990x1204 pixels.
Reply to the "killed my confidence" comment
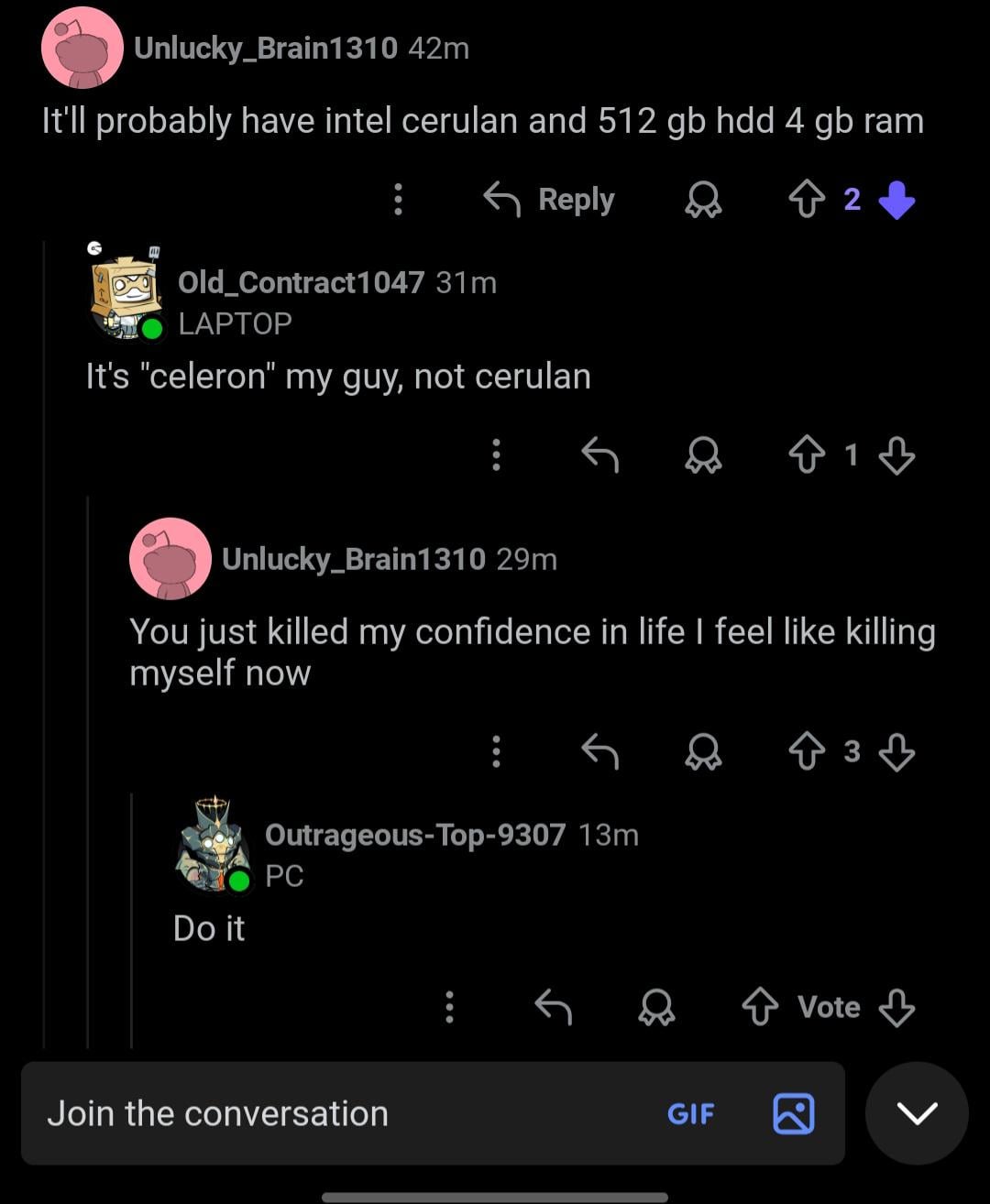(600, 751)
